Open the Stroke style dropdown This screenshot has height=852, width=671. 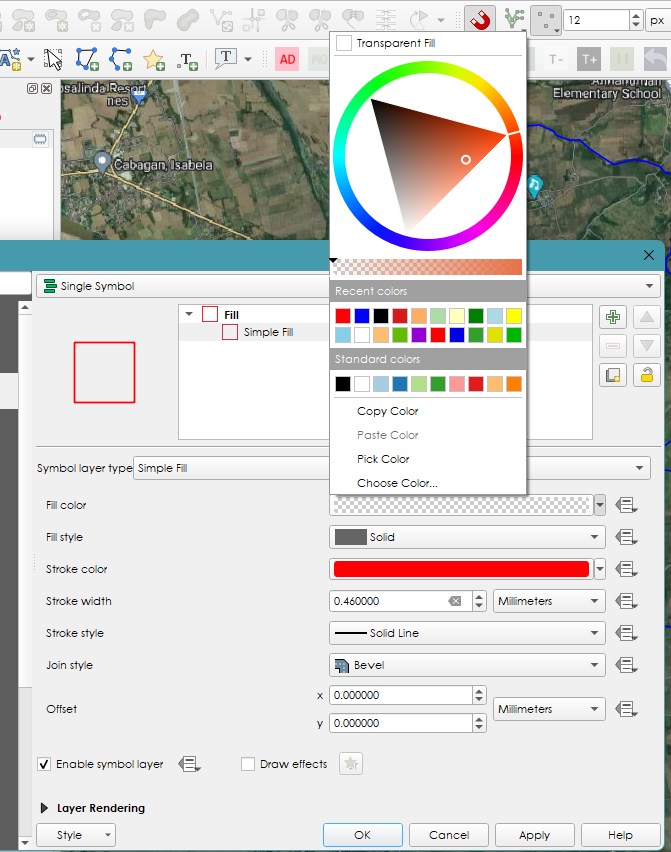(x=467, y=633)
